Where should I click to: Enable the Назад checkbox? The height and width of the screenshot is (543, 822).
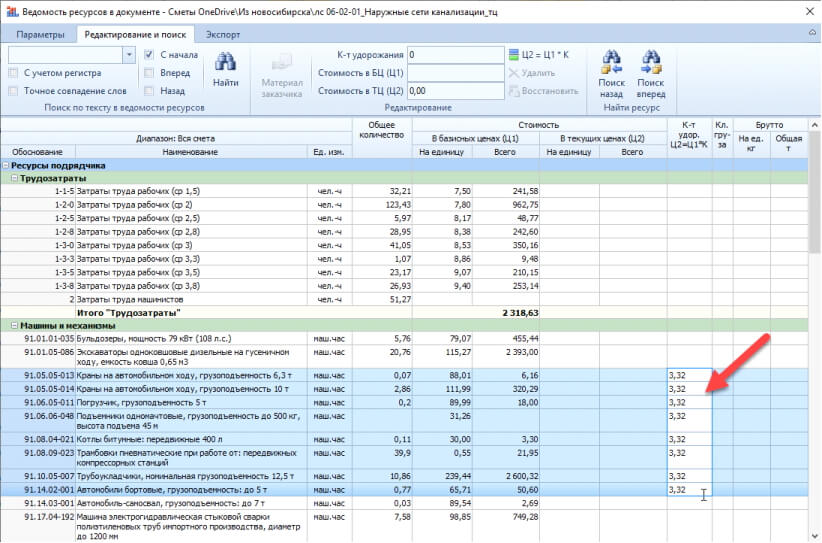coord(149,91)
